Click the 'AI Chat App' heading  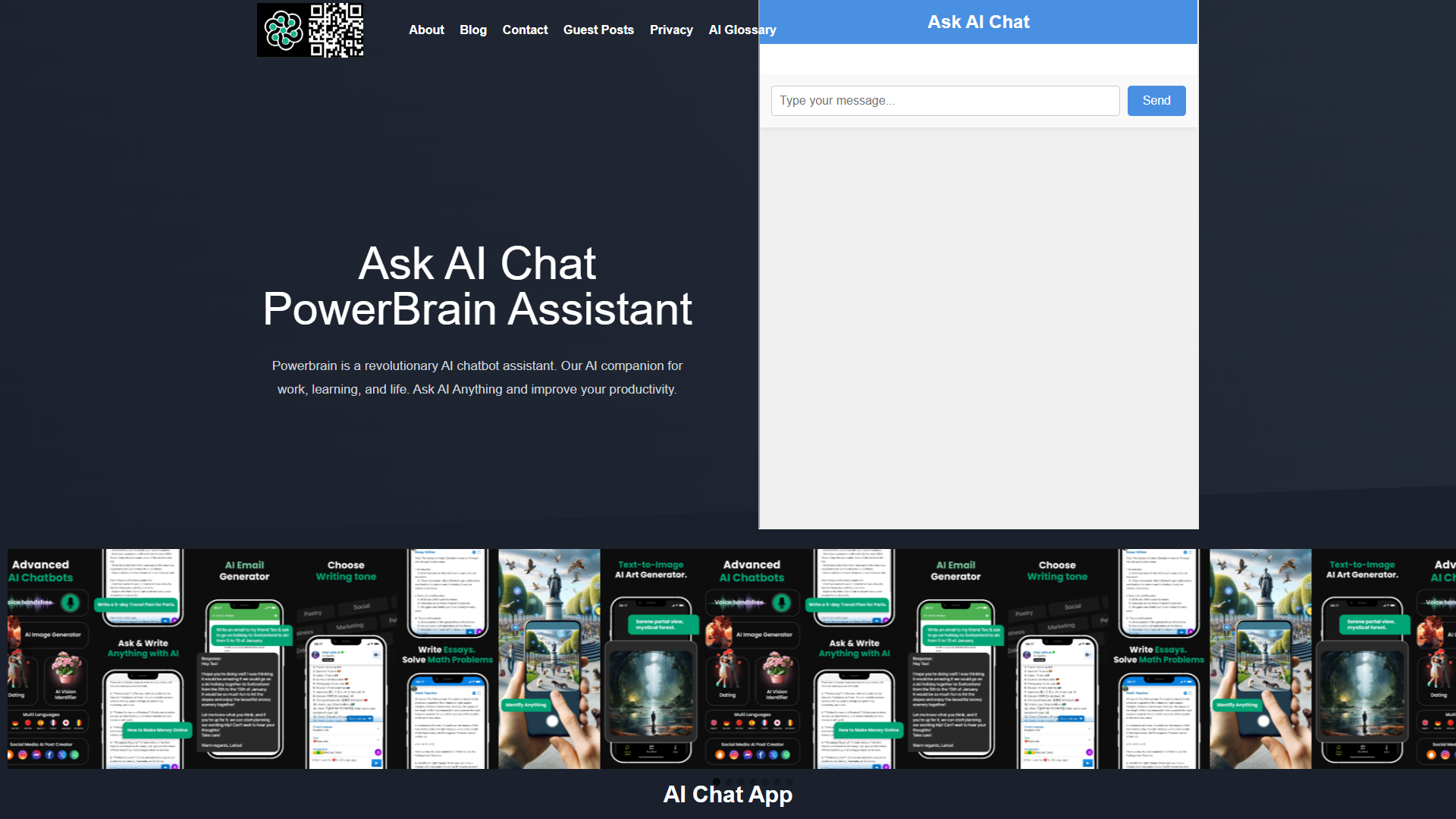click(728, 794)
